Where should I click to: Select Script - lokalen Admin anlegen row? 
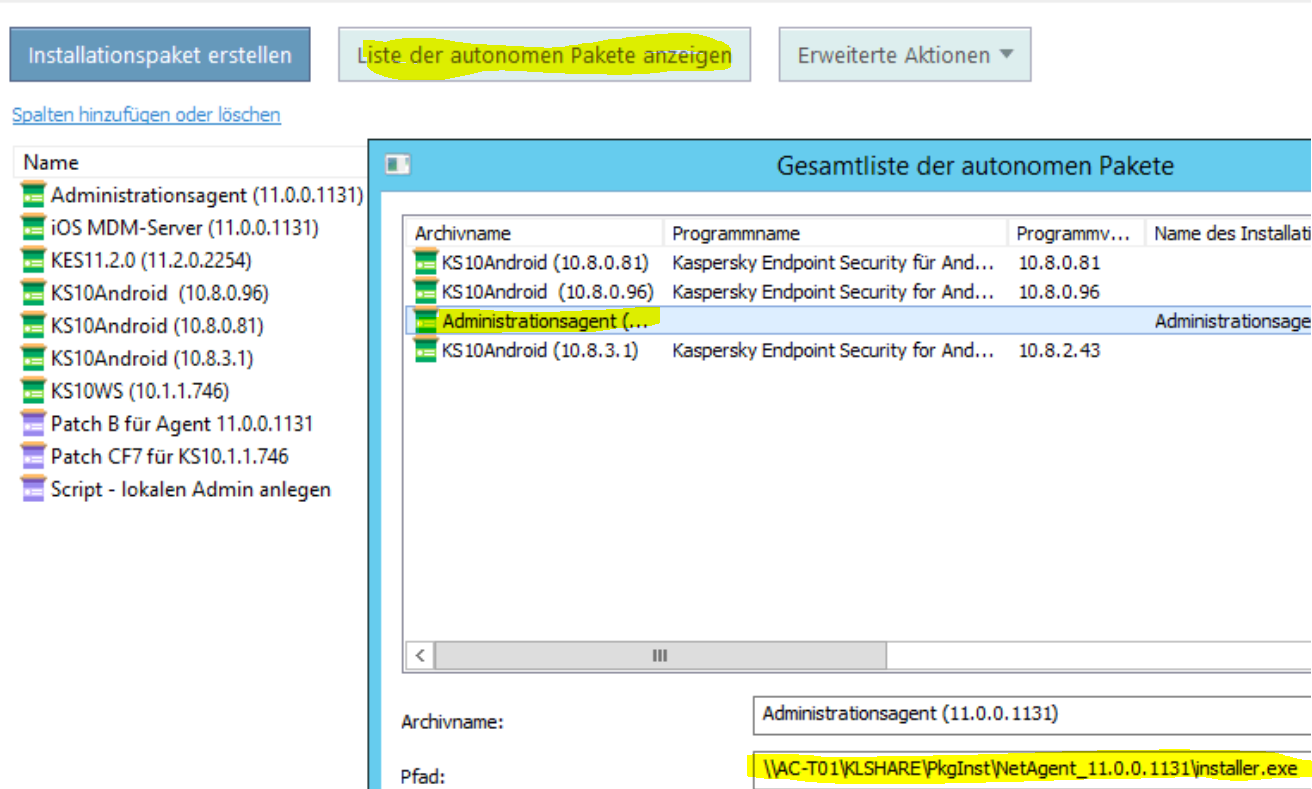click(x=191, y=490)
